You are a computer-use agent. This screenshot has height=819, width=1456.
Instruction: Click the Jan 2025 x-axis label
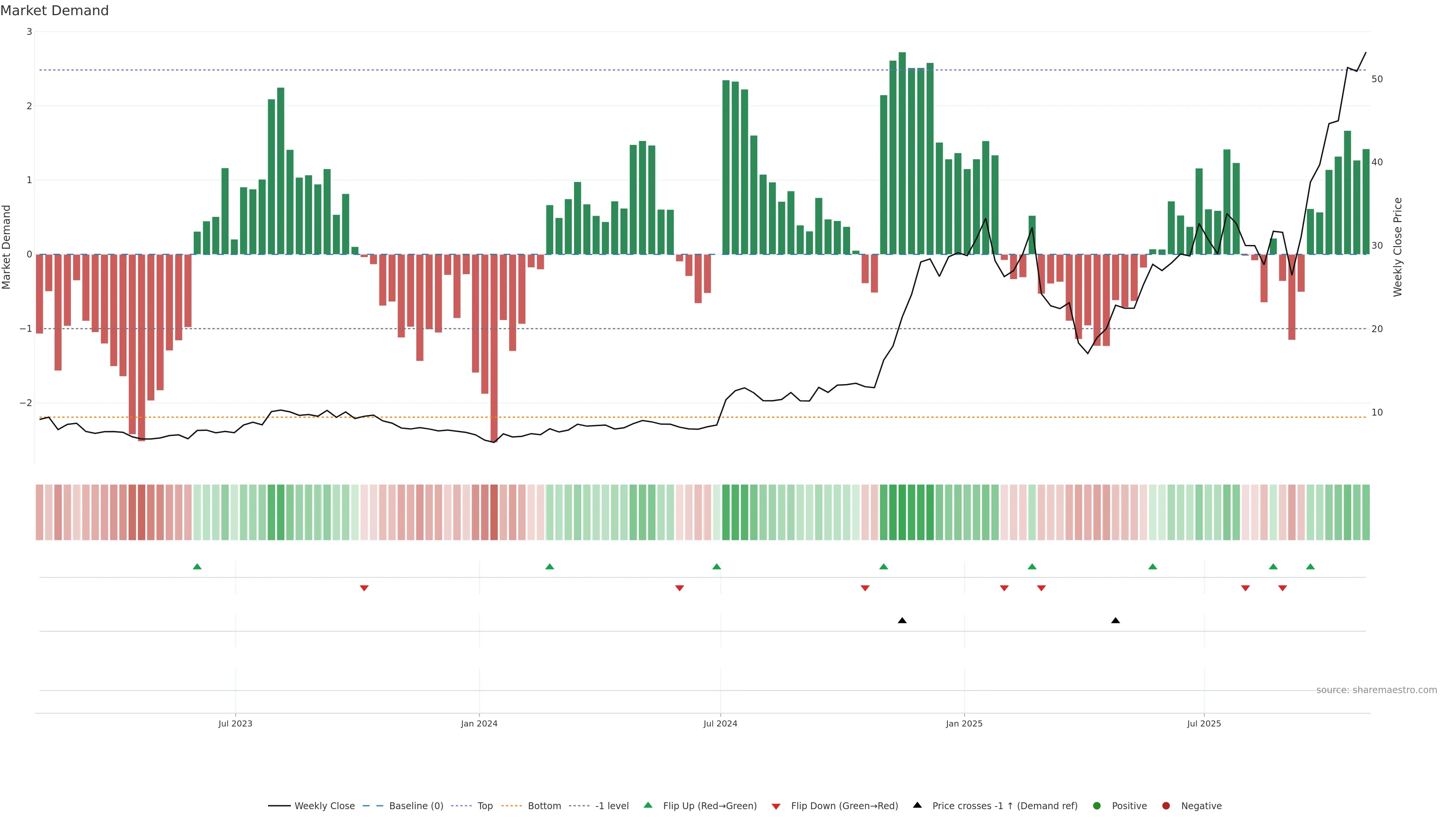(x=964, y=723)
